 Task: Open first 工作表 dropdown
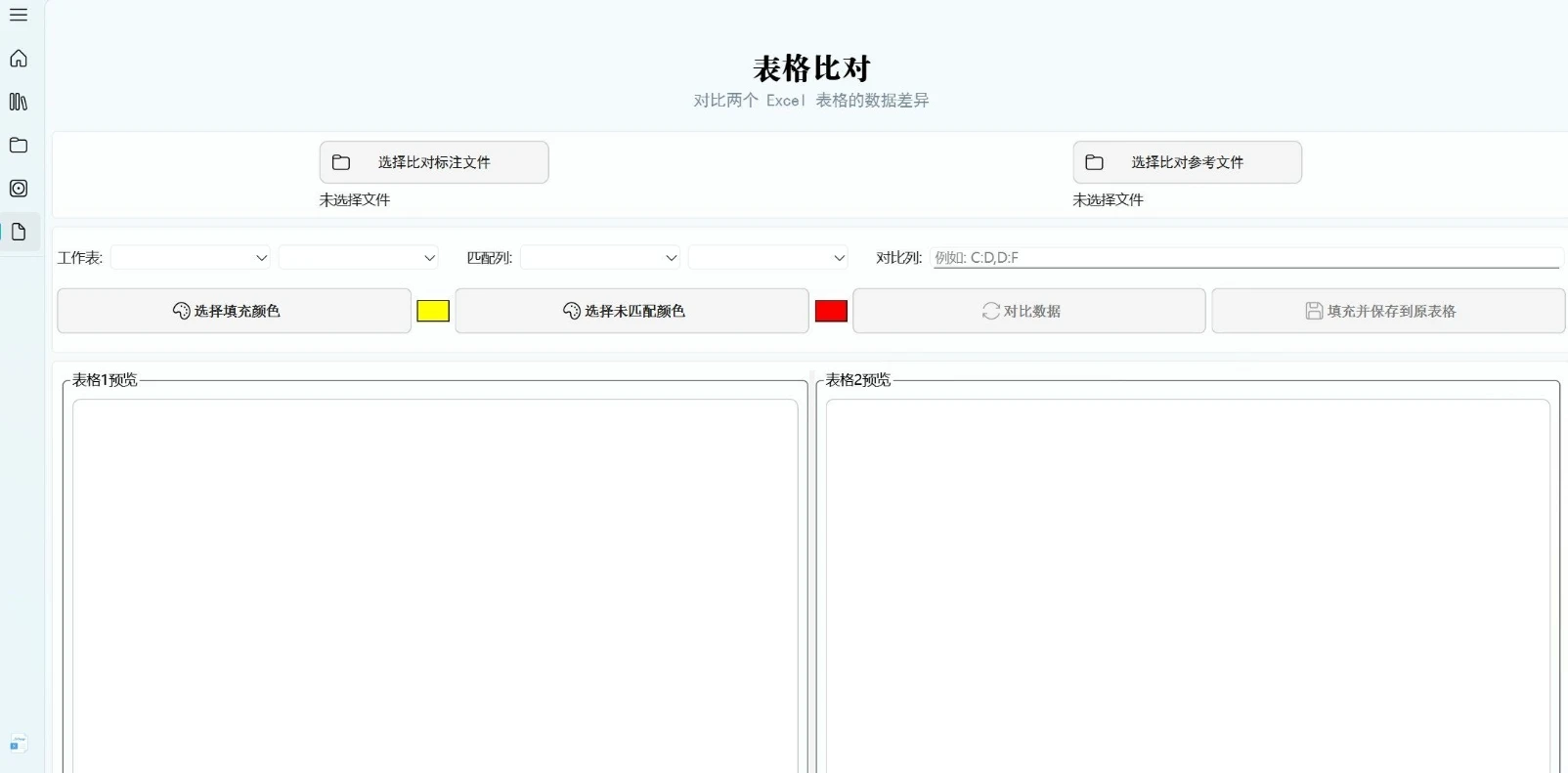coord(191,258)
